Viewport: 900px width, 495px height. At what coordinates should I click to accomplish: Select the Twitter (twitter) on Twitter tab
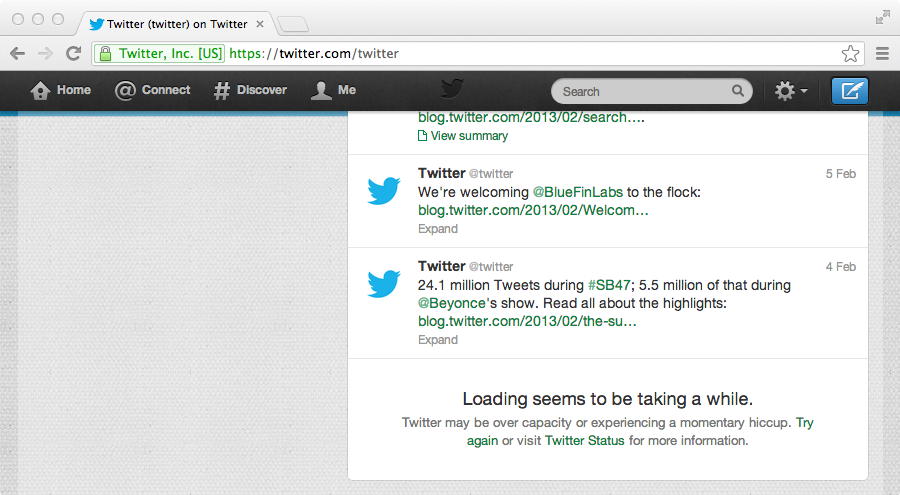pos(175,24)
